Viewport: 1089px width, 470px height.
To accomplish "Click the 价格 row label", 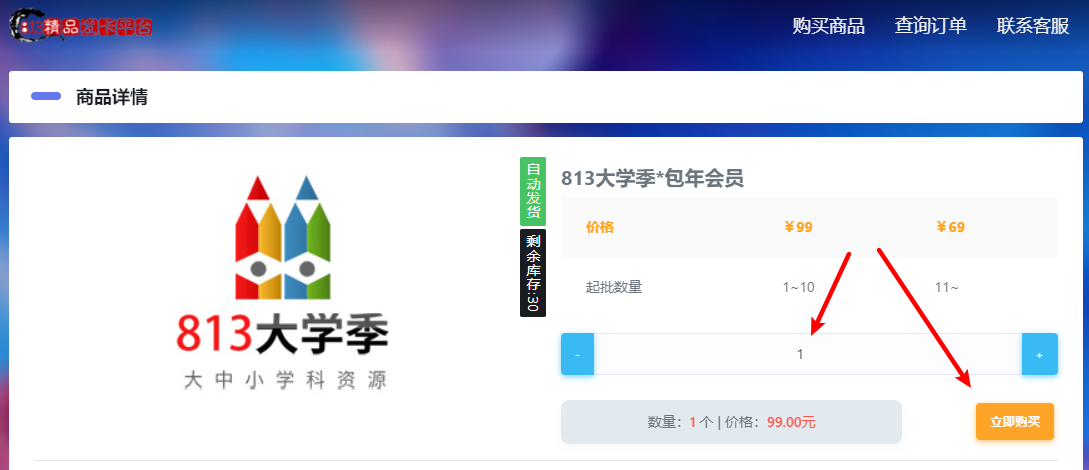I will [600, 227].
